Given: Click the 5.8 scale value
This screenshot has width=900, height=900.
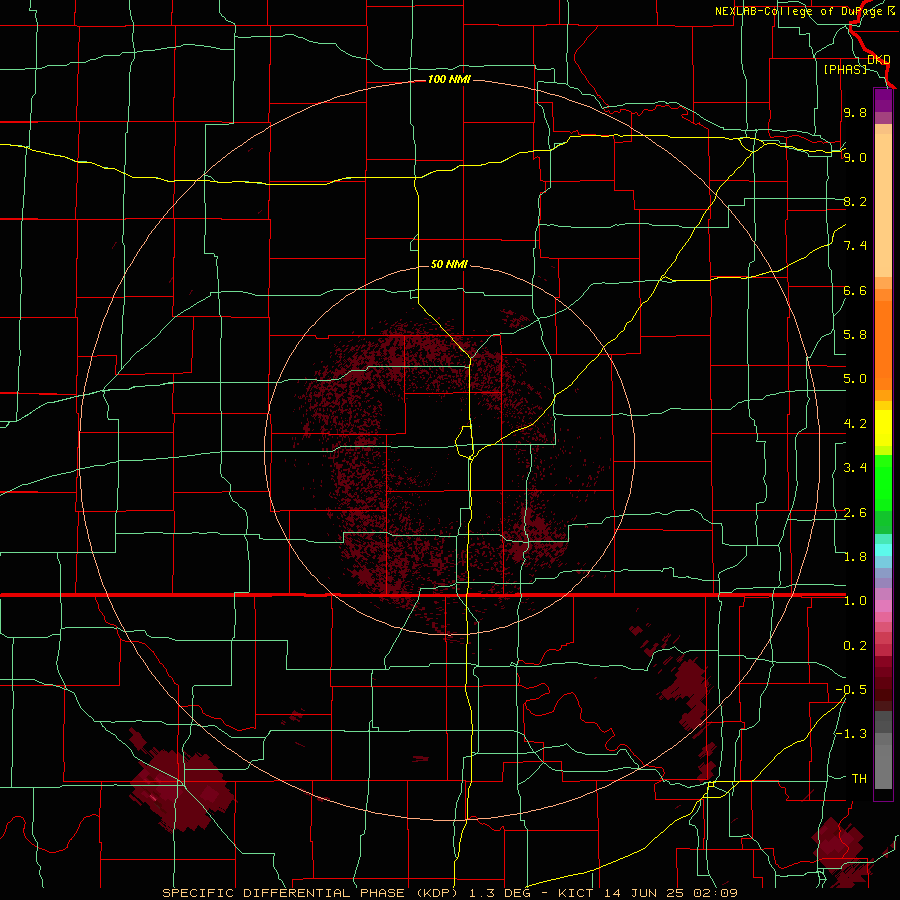Looking at the screenshot, I should pyautogui.click(x=855, y=334).
